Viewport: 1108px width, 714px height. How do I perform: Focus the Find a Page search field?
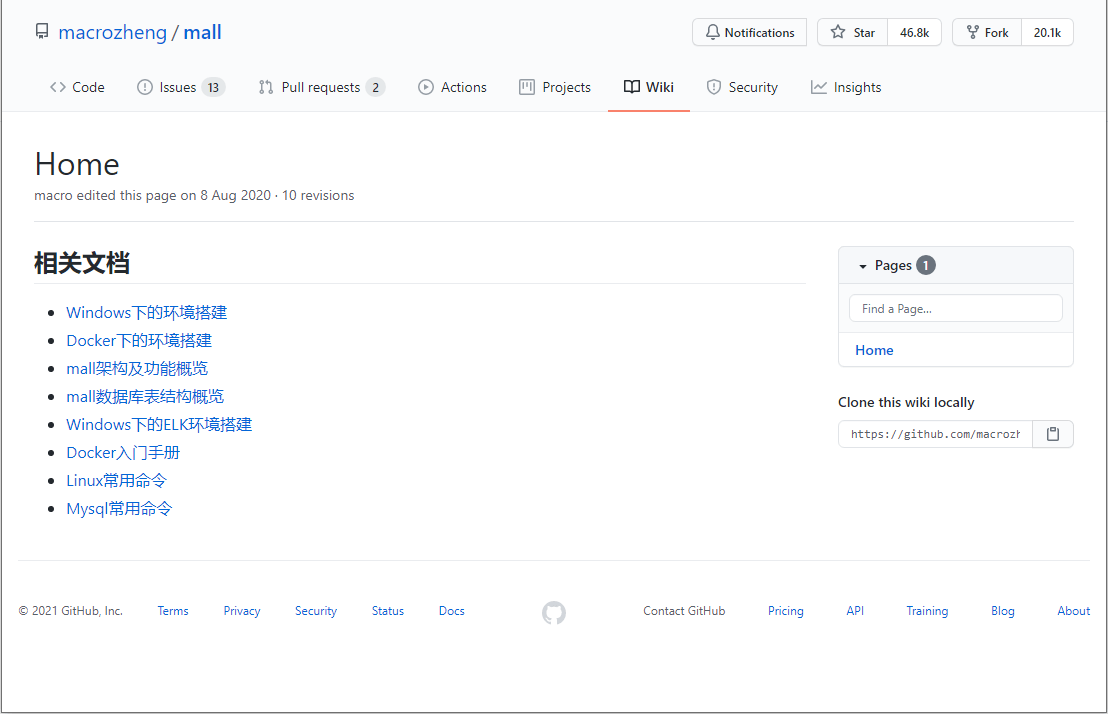coord(955,308)
